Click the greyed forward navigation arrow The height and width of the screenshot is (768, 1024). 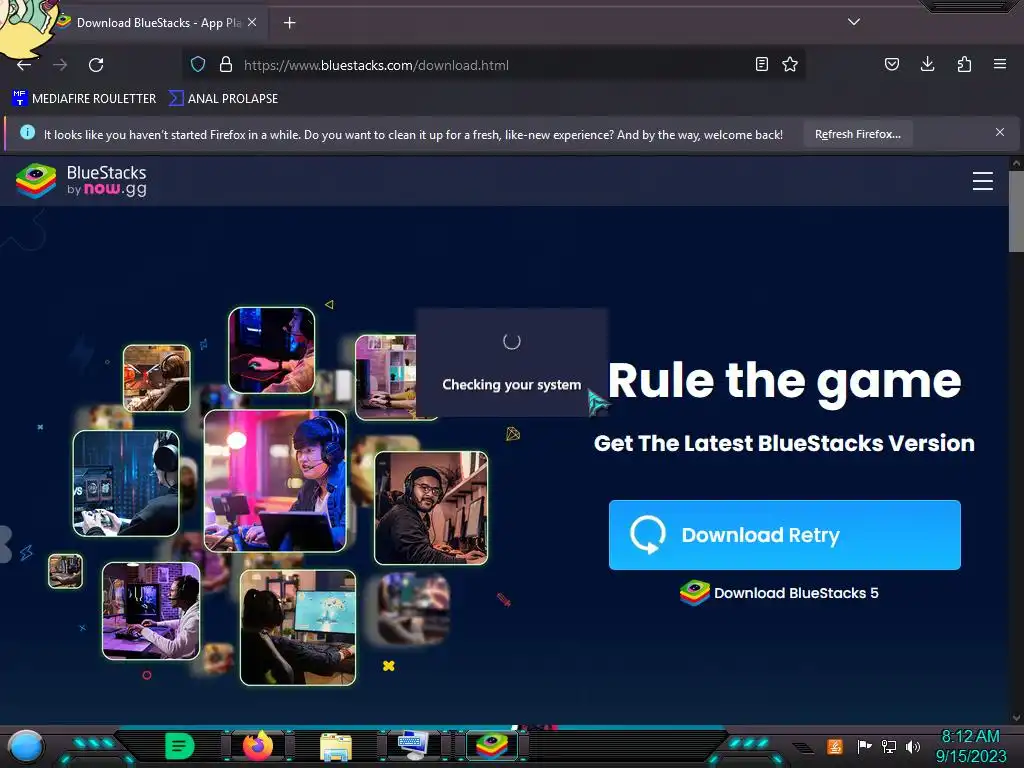60,65
